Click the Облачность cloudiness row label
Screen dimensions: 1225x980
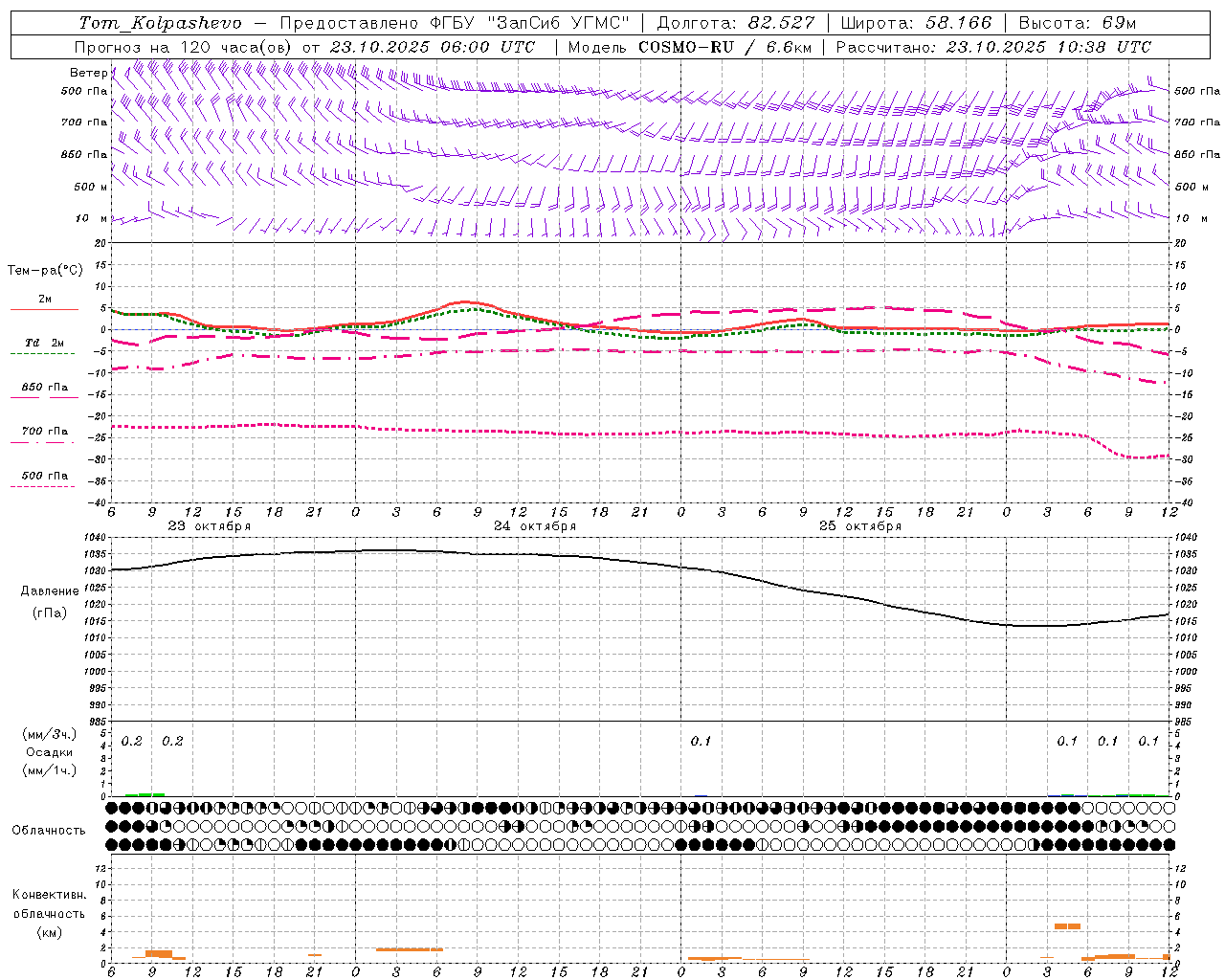[49, 831]
